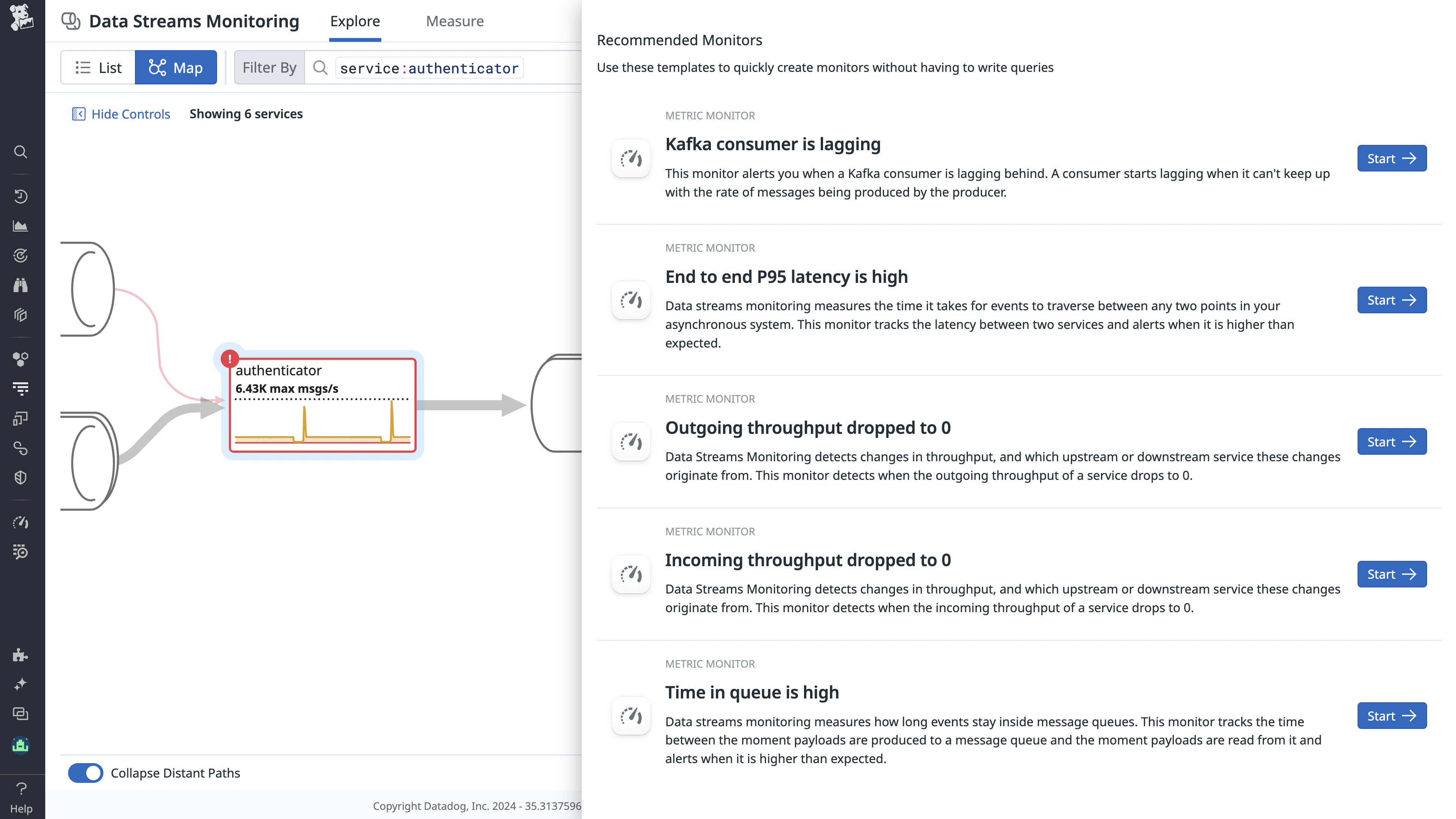Select the Explore tab
Viewport: 1456px width, 819px height.
click(x=355, y=21)
